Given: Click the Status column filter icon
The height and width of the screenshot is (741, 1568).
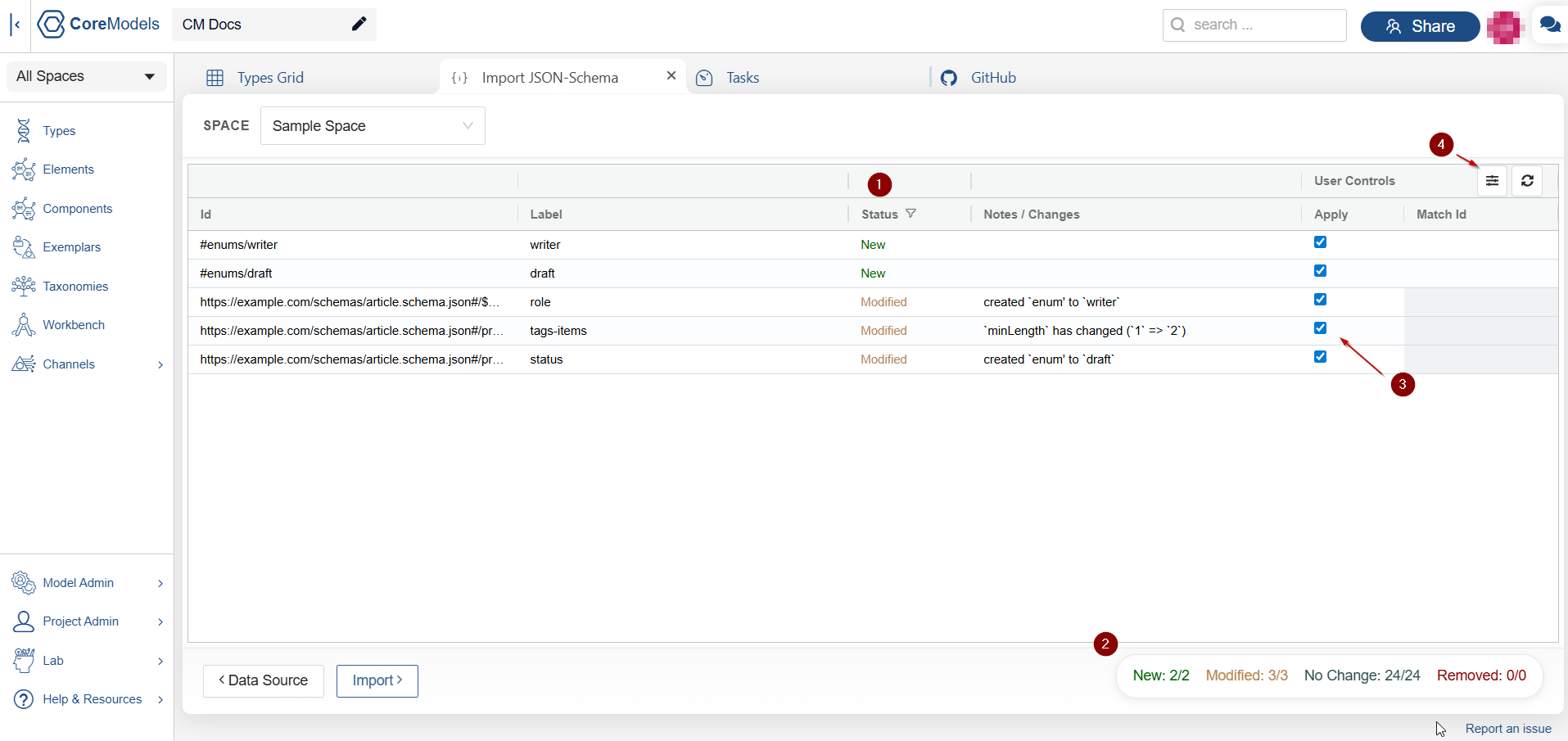Looking at the screenshot, I should [x=911, y=214].
